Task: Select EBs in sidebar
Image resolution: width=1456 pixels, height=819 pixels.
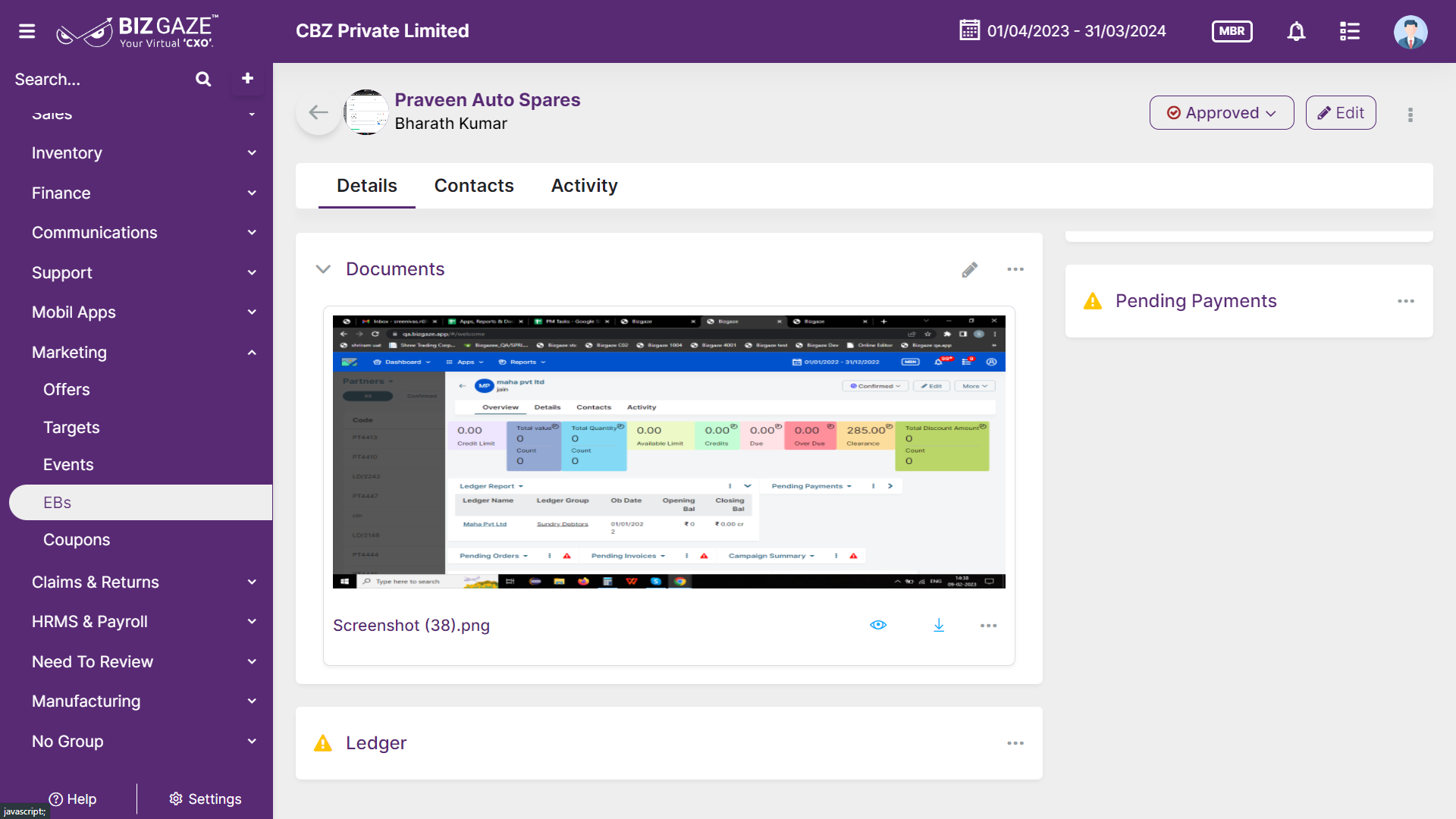Action: pos(141,503)
